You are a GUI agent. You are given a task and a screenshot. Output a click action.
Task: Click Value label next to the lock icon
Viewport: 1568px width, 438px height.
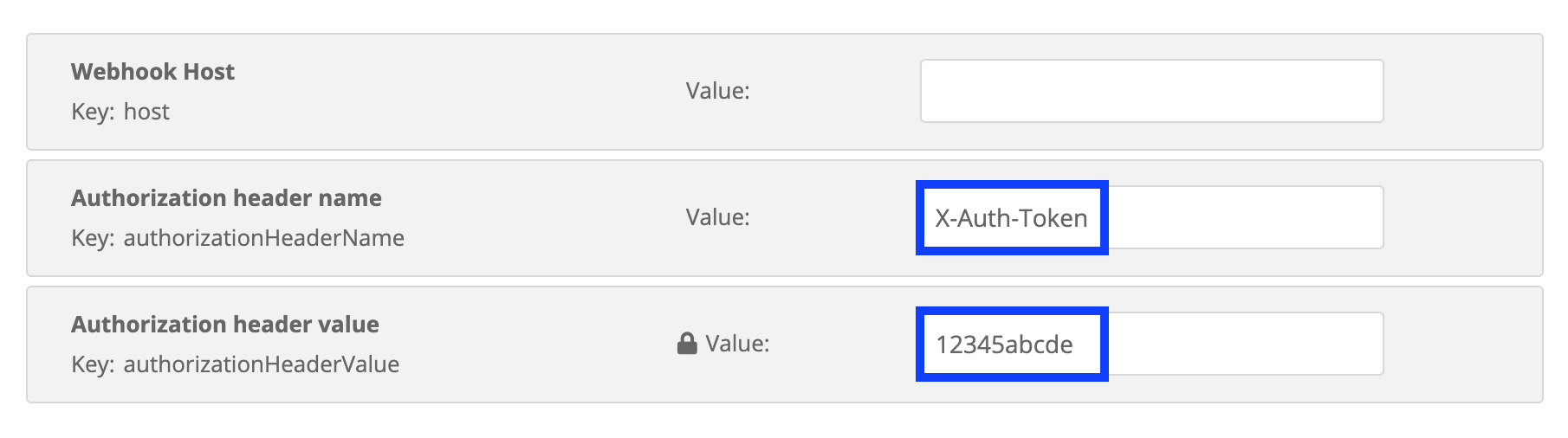point(737,344)
